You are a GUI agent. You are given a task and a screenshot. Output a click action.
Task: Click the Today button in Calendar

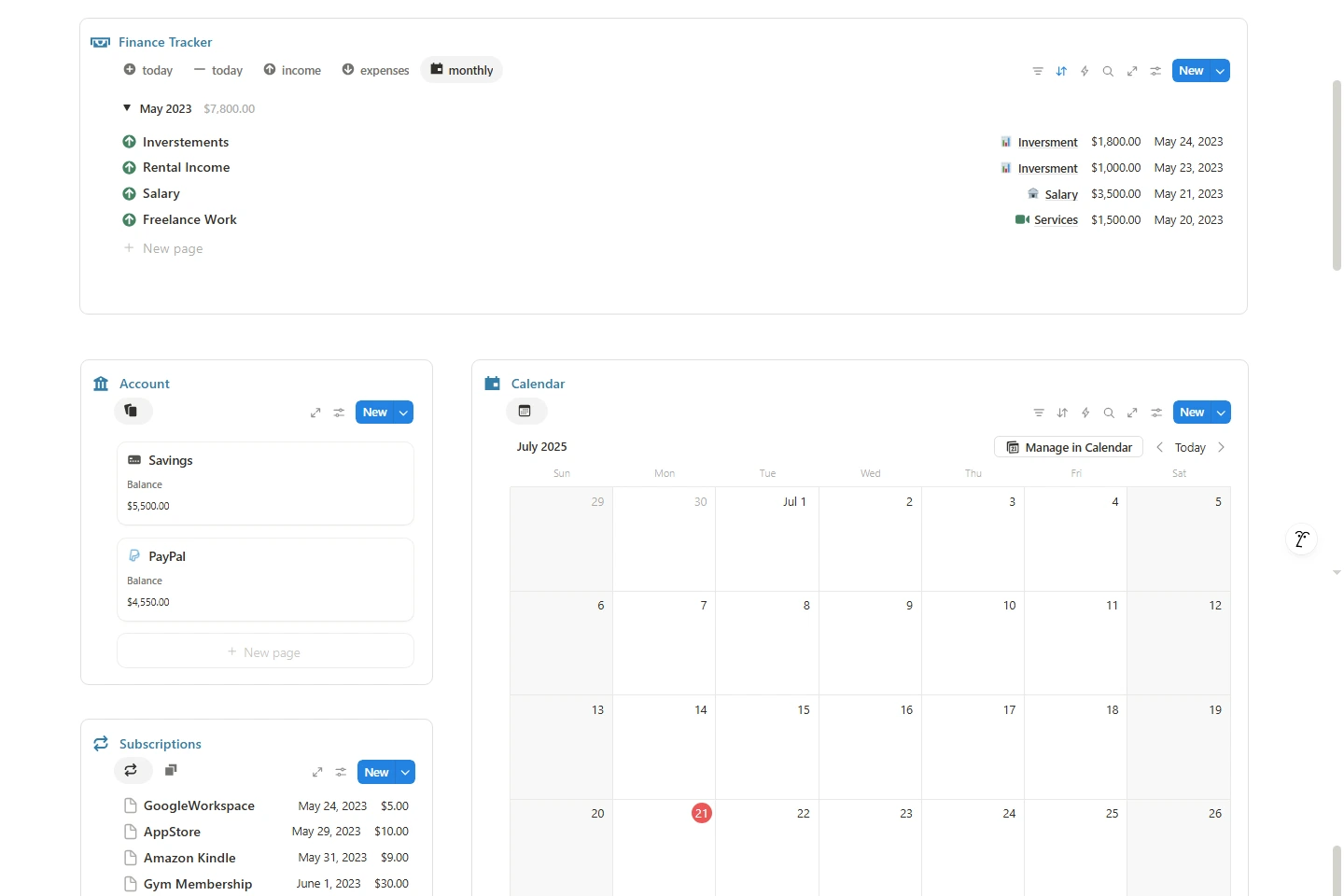click(1189, 447)
